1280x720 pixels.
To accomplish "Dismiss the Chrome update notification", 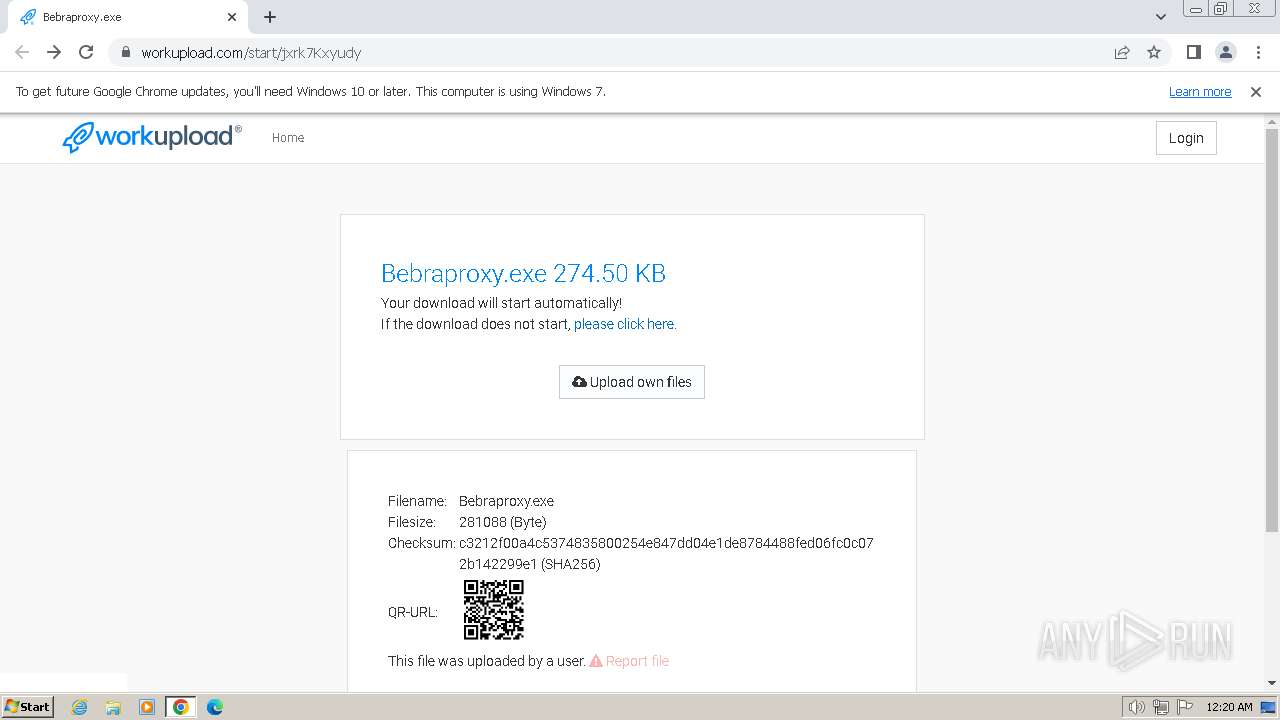I will (x=1256, y=91).
